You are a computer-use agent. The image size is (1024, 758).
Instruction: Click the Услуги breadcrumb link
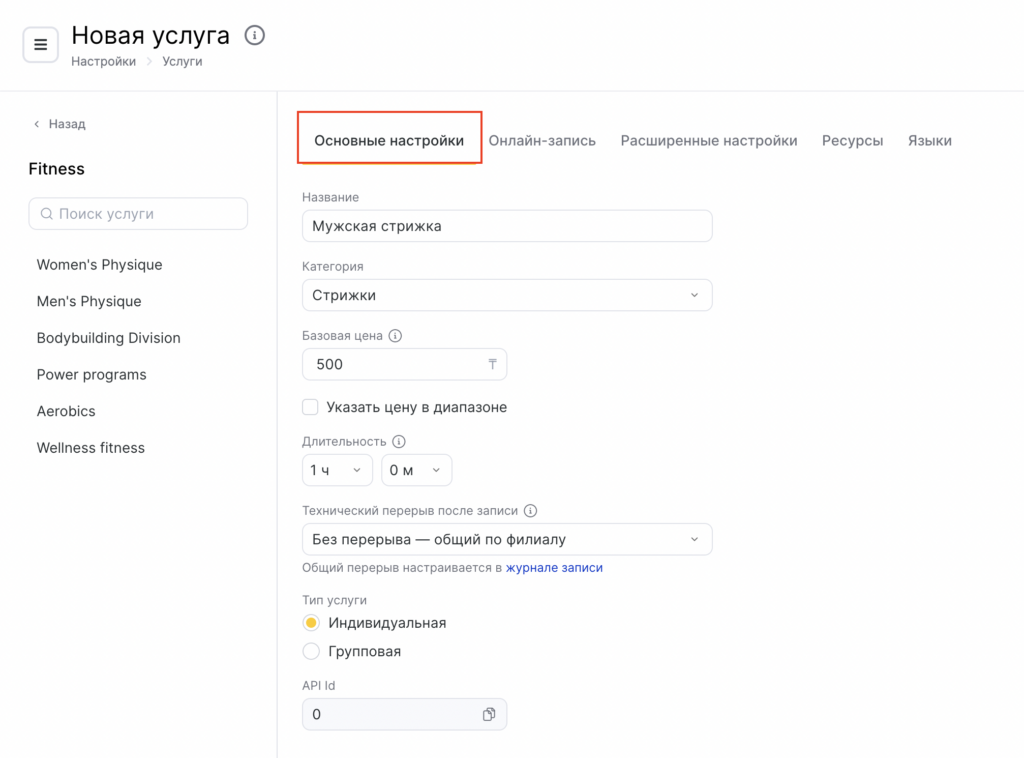click(182, 61)
